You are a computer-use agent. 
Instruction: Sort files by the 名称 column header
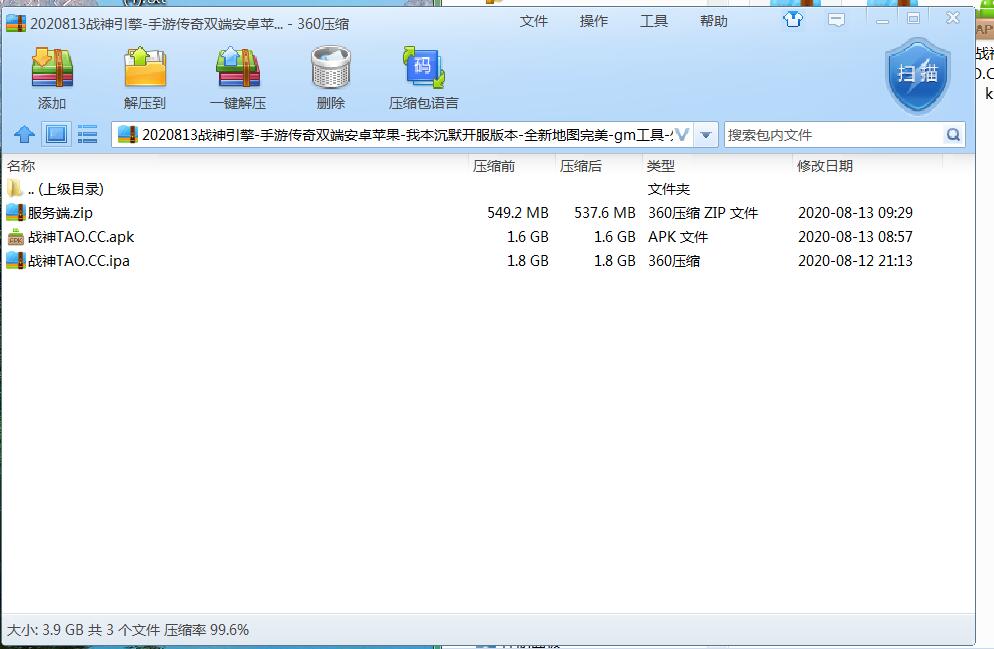21,166
